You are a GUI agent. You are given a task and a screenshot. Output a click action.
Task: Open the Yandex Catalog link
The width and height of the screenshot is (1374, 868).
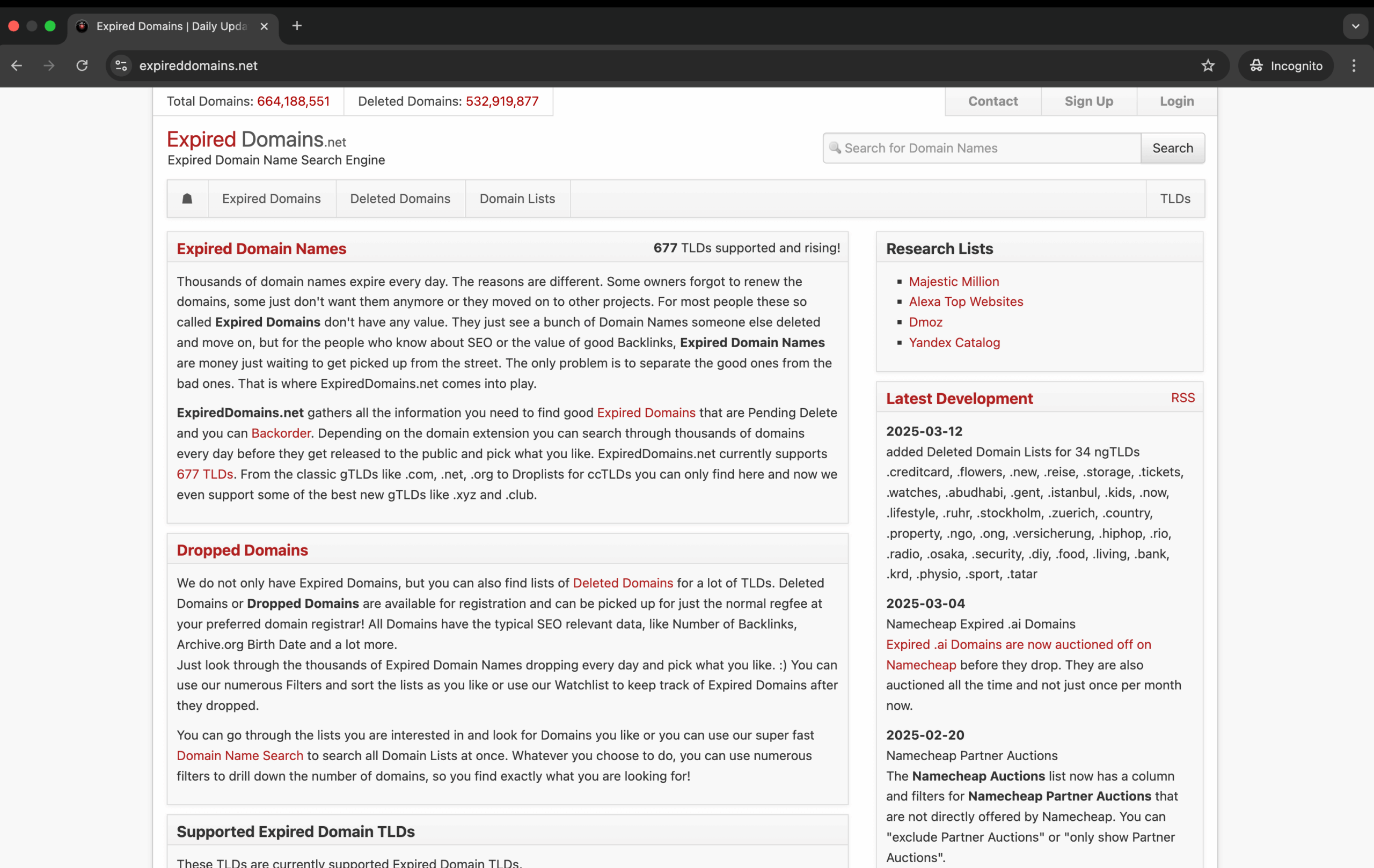click(x=954, y=342)
